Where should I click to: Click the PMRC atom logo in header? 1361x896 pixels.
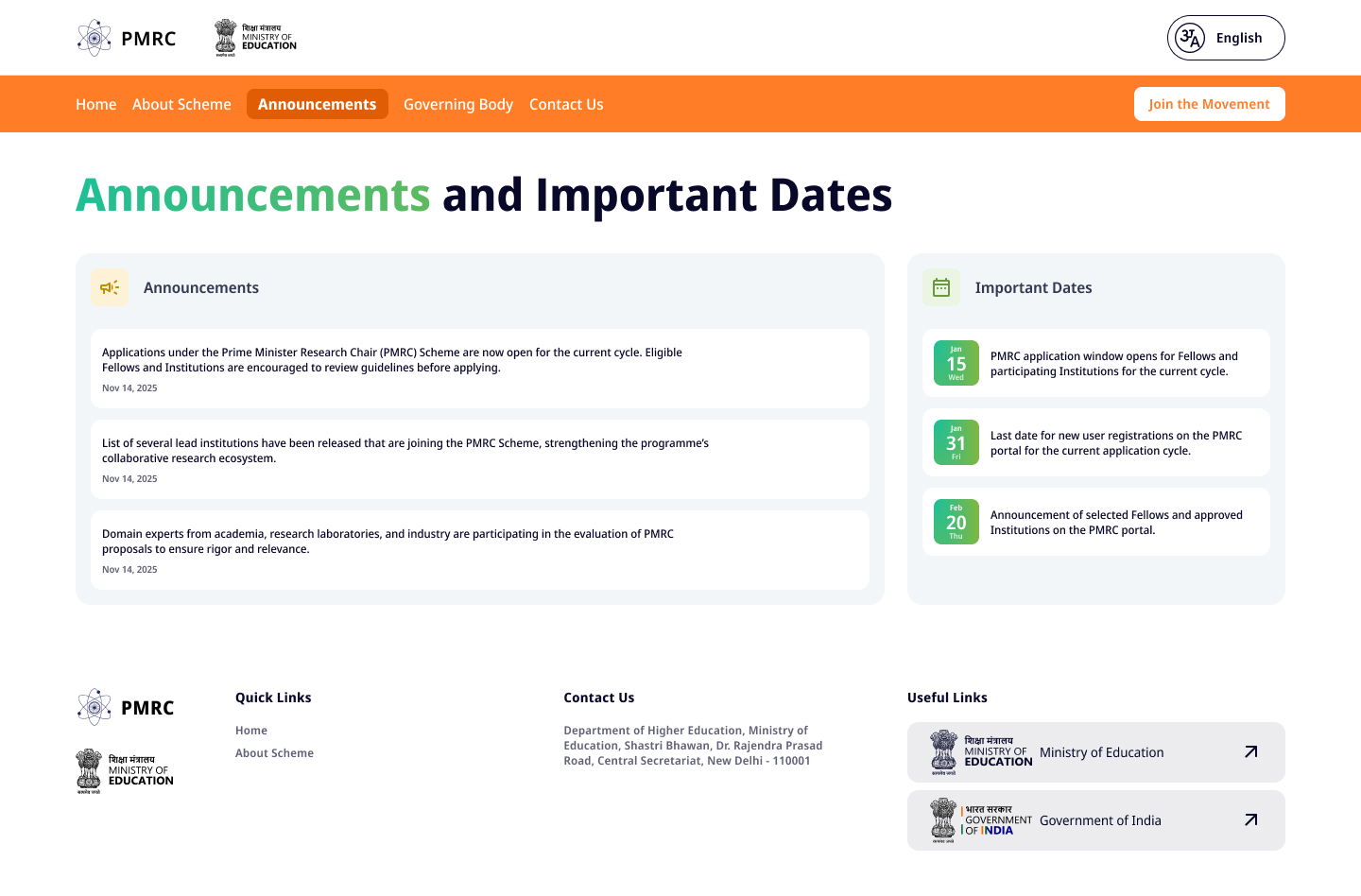(95, 38)
